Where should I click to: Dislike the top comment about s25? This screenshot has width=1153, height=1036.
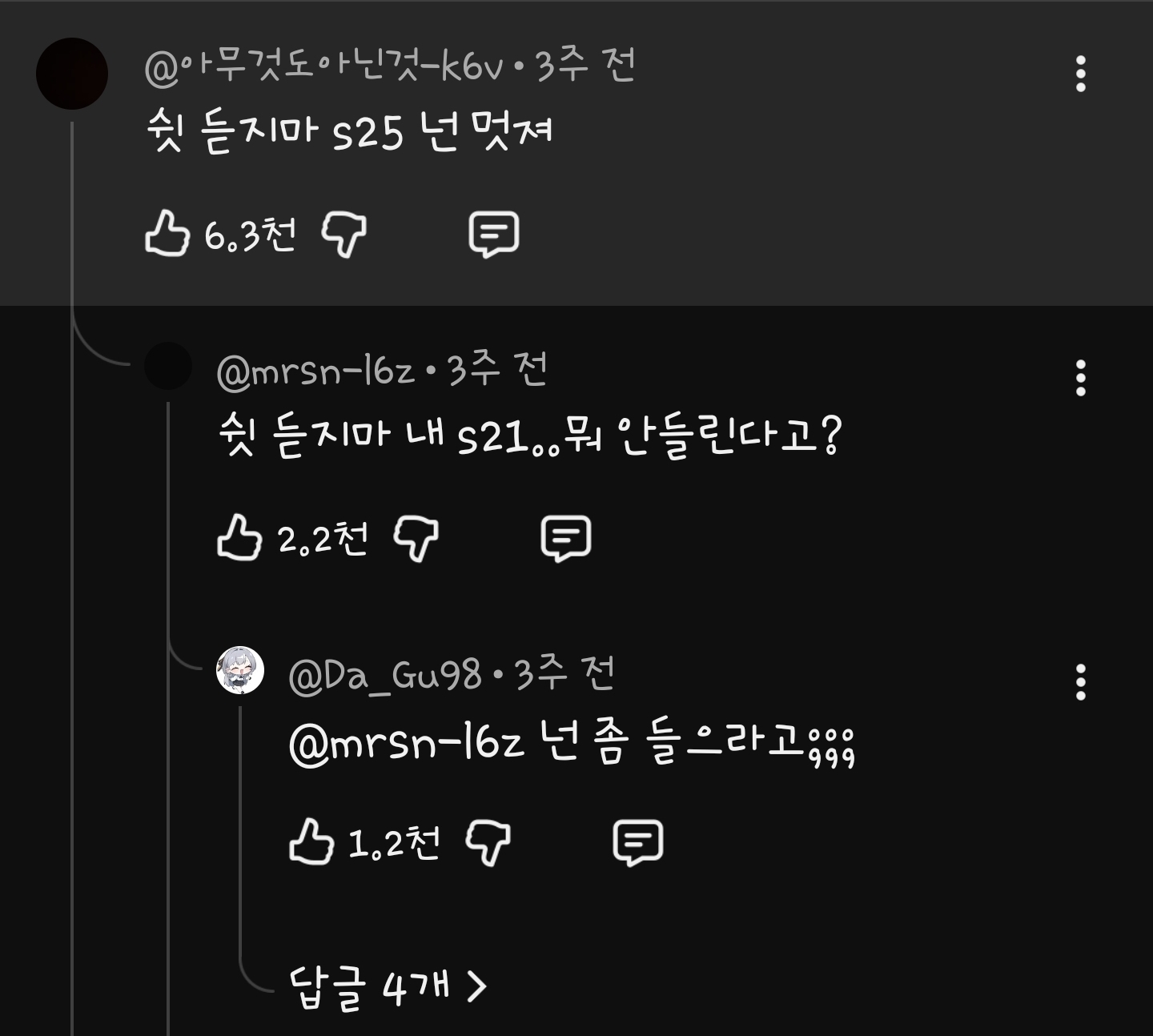coord(343,234)
